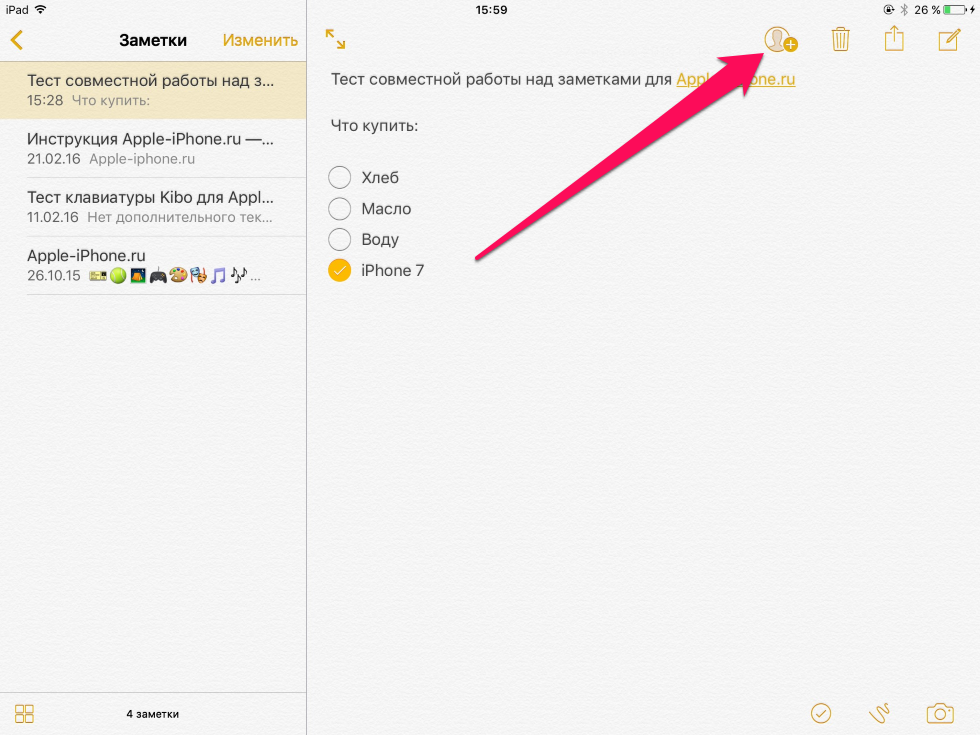Check off the Хлеб item
Screen dimensions: 980x735
340,178
